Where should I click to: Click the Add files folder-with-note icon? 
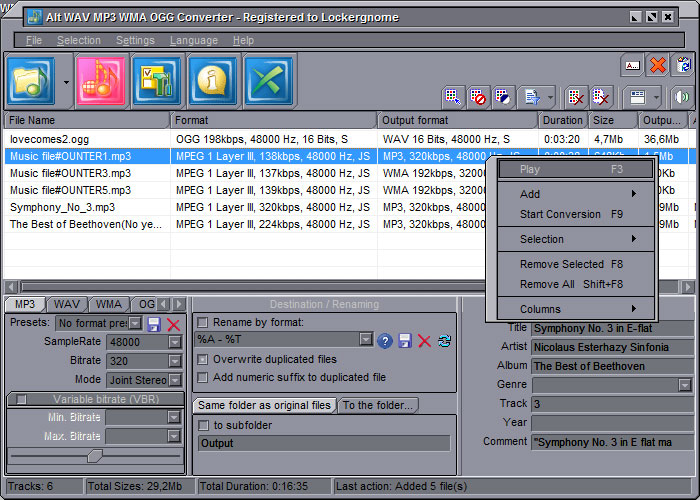(x=31, y=81)
